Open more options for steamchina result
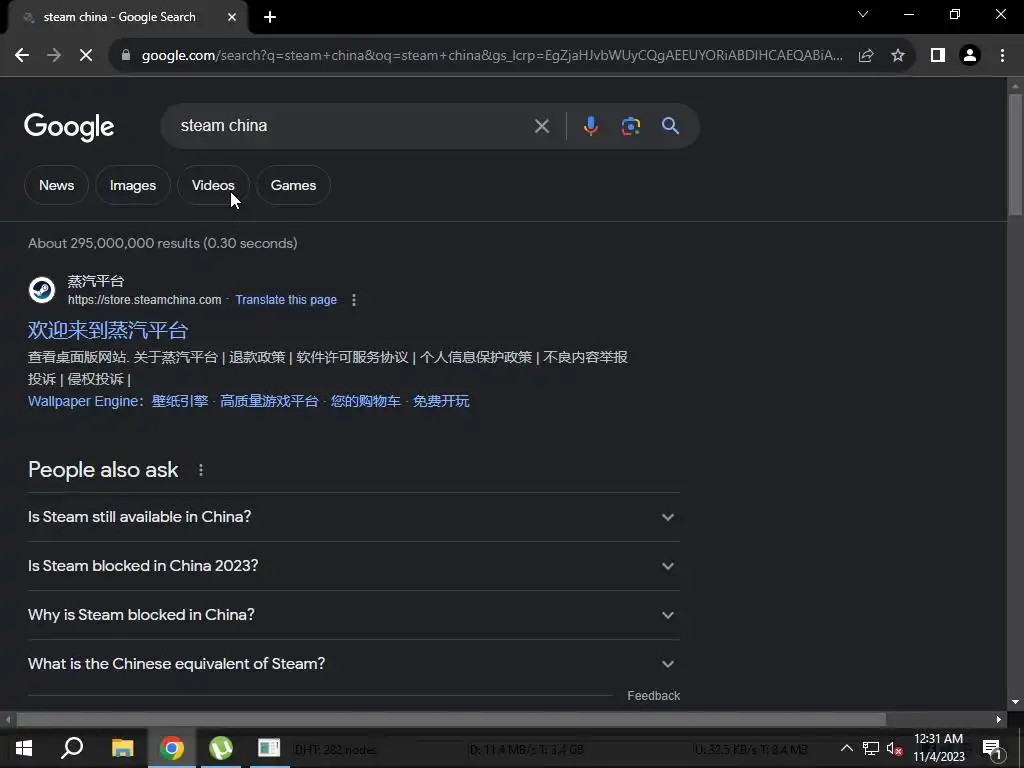 354,300
